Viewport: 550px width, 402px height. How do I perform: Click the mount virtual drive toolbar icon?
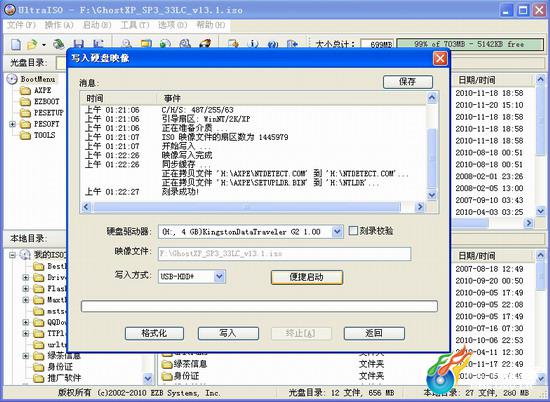[x=185, y=44]
